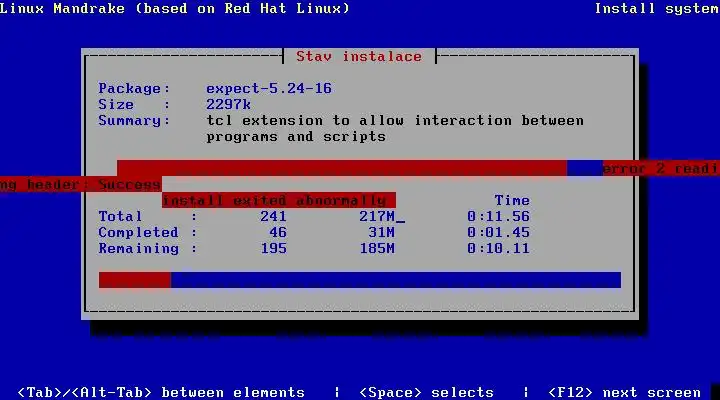Click the Remaining time 0:10.11

point(498,248)
